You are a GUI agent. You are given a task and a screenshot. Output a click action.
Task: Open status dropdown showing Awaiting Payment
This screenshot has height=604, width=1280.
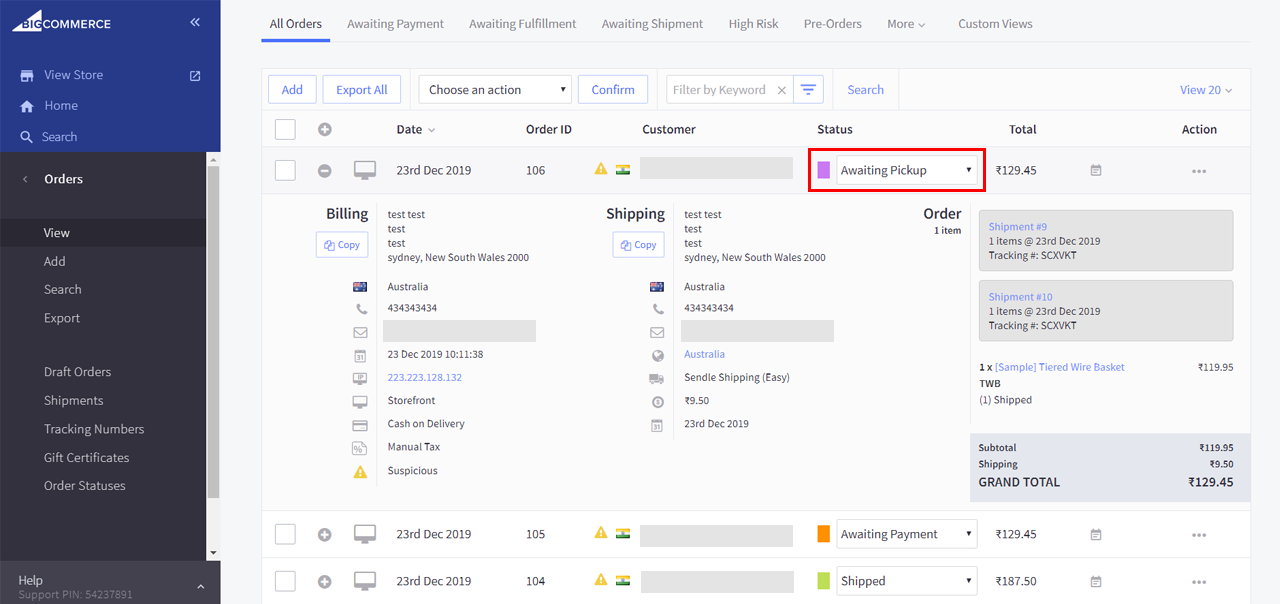click(x=906, y=534)
